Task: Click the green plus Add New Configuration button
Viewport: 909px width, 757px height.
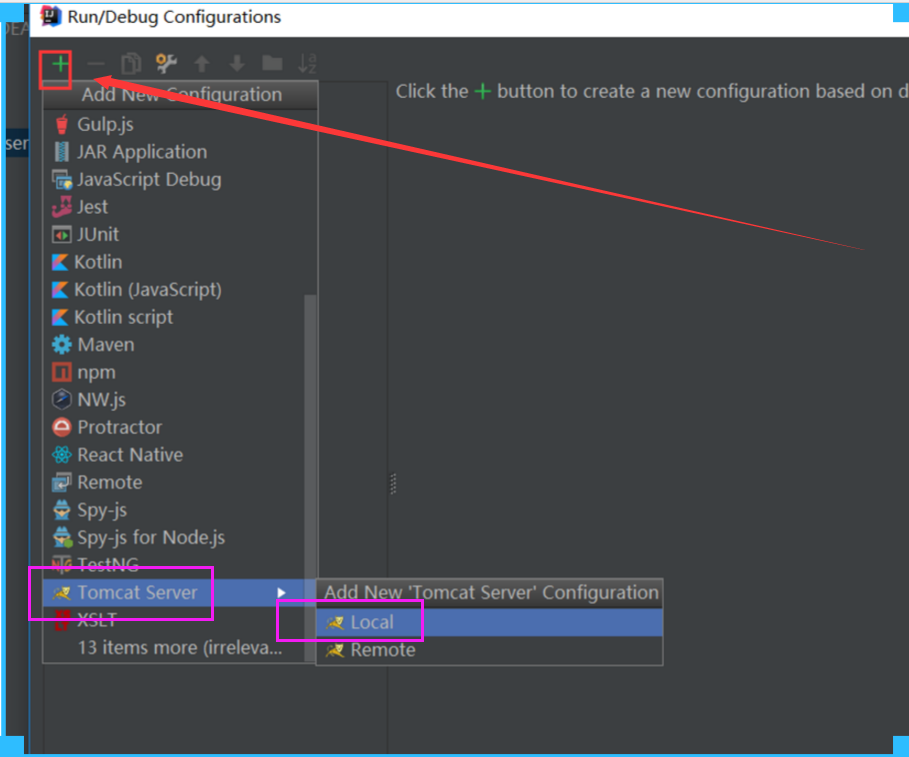Action: pos(60,64)
